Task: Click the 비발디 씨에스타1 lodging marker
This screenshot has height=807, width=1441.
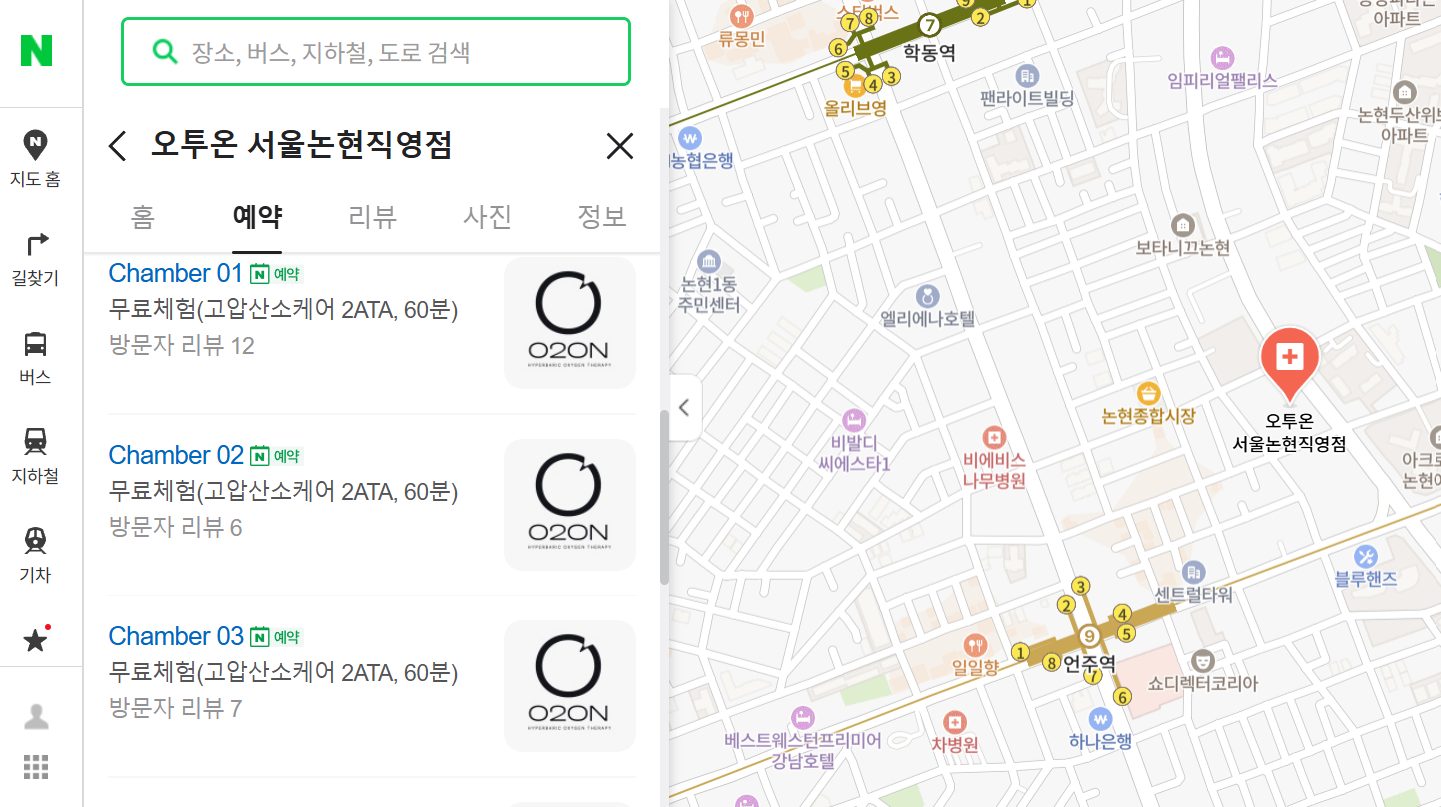Action: tap(853, 419)
